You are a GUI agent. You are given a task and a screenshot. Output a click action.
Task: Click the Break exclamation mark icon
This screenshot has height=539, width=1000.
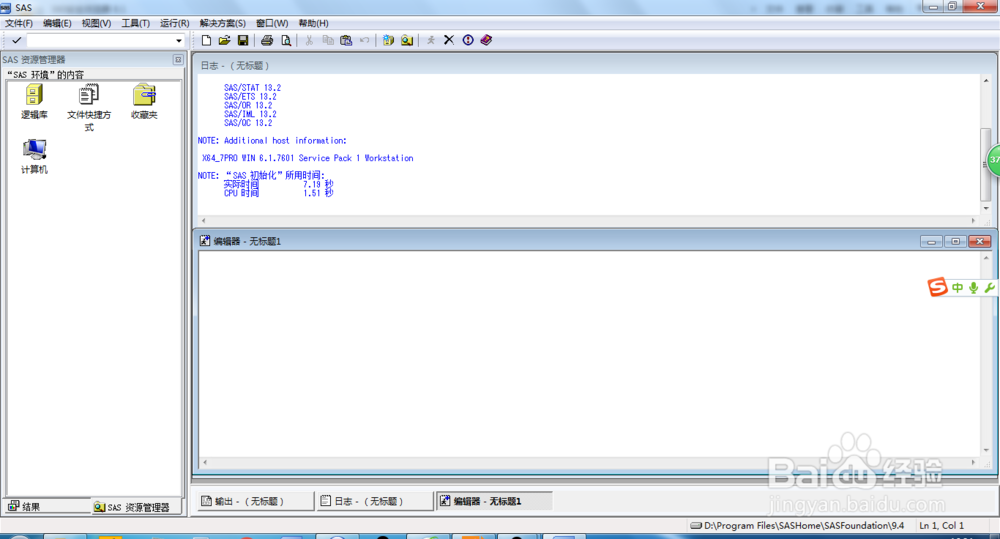pyautogui.click(x=468, y=40)
